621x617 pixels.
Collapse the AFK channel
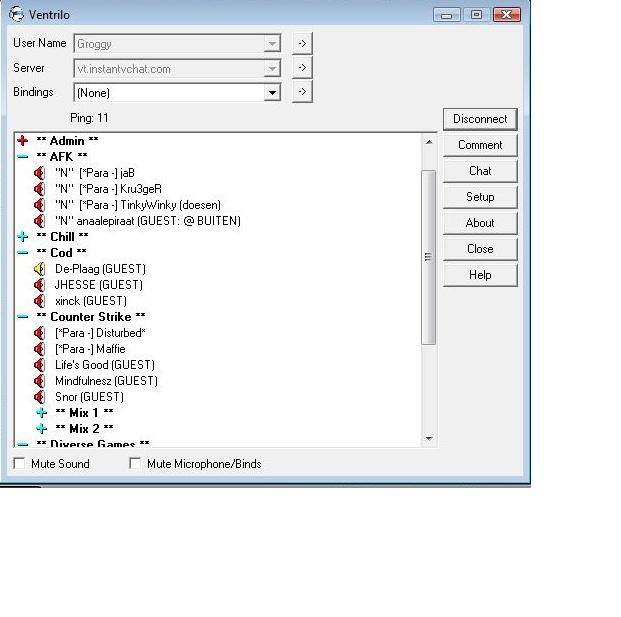23,157
